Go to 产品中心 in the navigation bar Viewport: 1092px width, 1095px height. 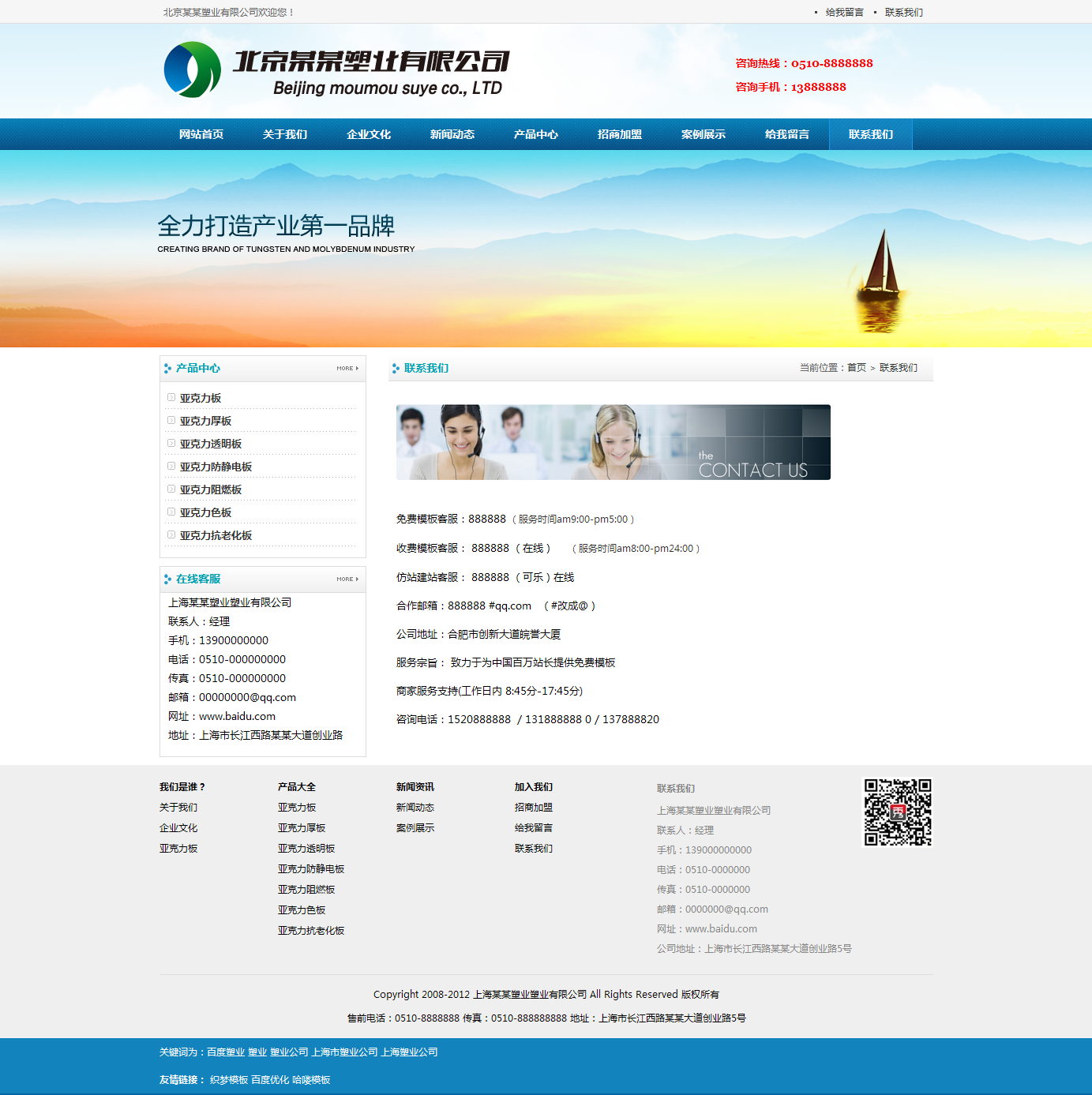coord(536,134)
